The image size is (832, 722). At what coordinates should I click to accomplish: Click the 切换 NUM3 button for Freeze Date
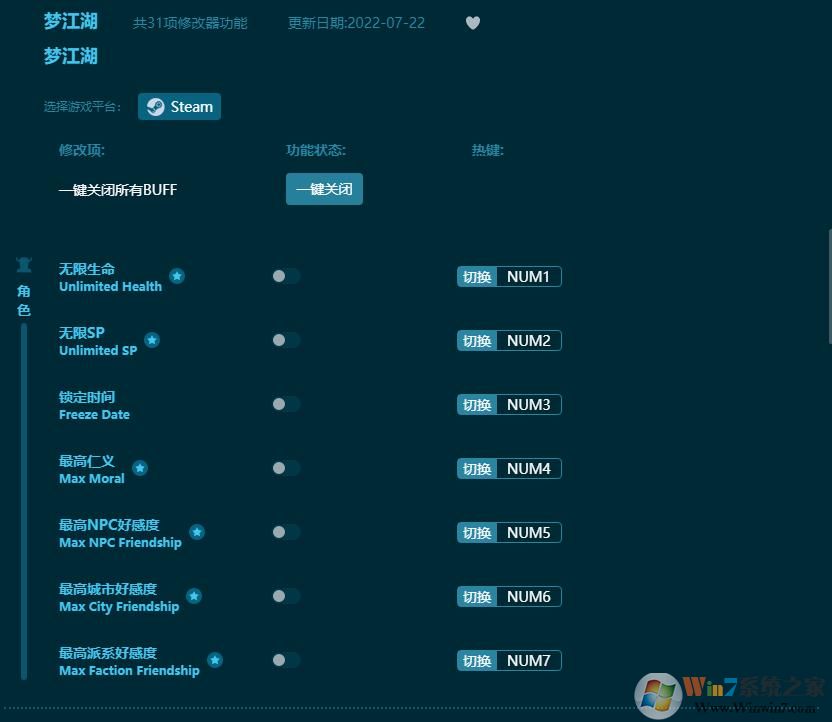[509, 404]
